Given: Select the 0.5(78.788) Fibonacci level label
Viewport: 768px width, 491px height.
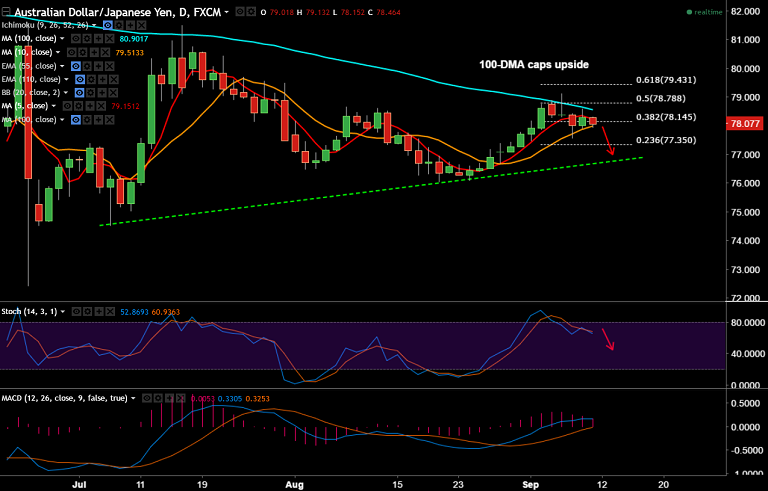Looking at the screenshot, I should pyautogui.click(x=660, y=98).
